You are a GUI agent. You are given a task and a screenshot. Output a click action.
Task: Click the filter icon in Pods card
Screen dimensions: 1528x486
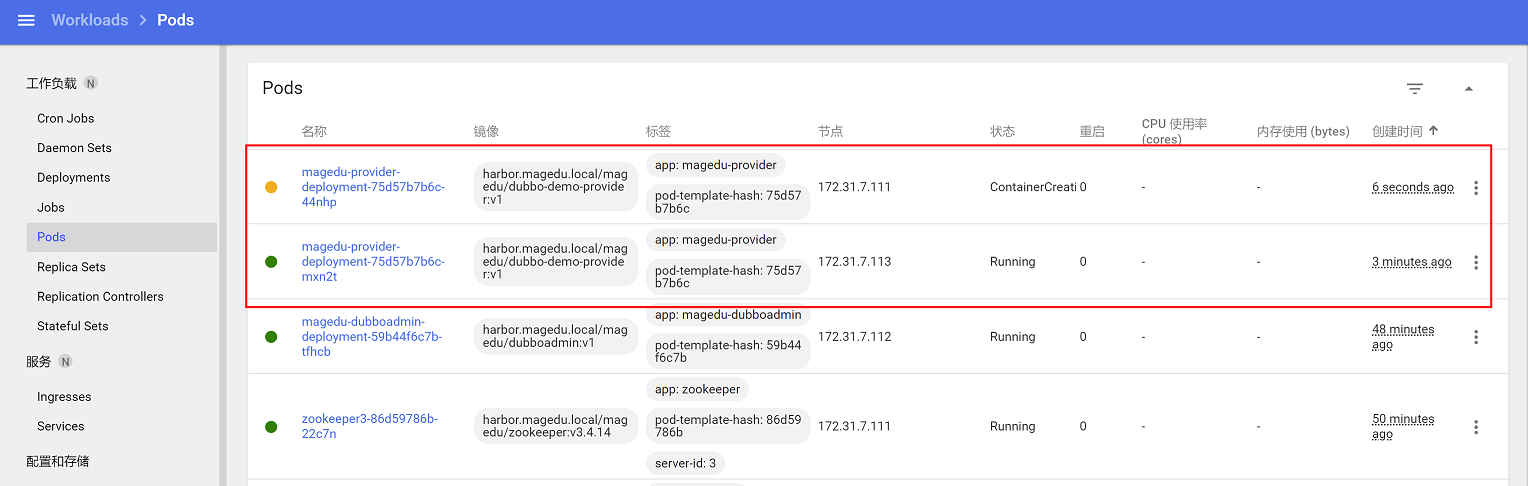1414,89
